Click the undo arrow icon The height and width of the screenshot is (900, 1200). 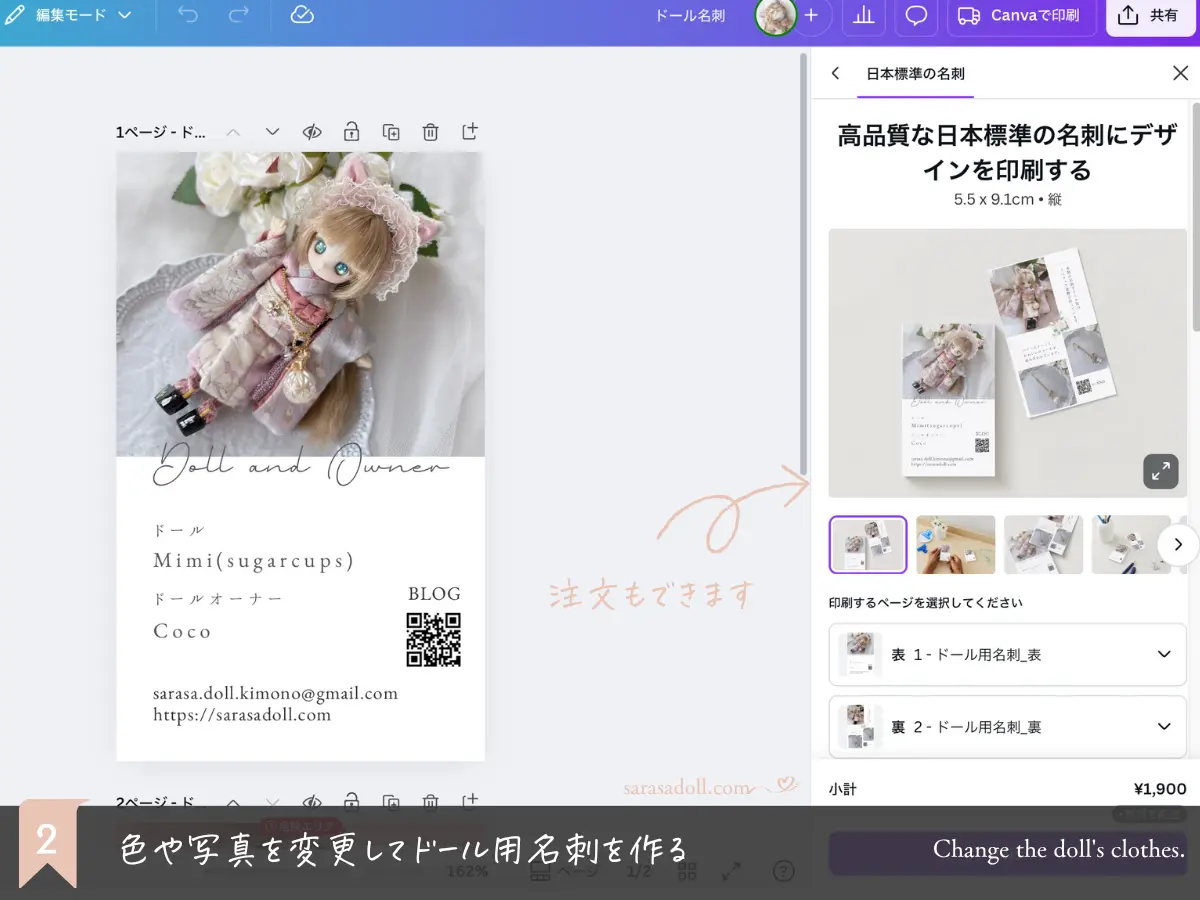click(x=188, y=15)
